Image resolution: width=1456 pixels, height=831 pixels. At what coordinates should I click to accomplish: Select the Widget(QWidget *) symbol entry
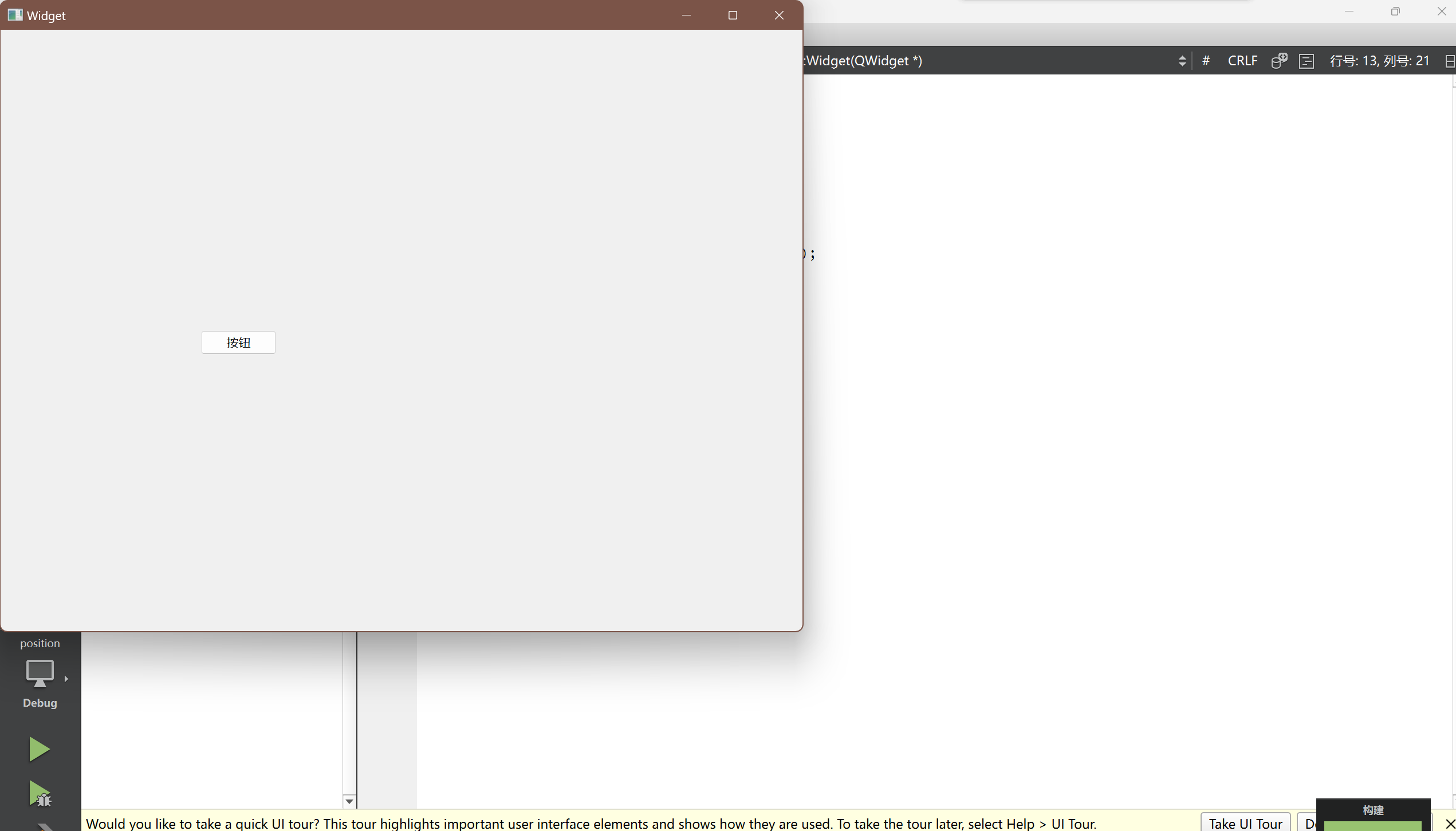pos(864,61)
